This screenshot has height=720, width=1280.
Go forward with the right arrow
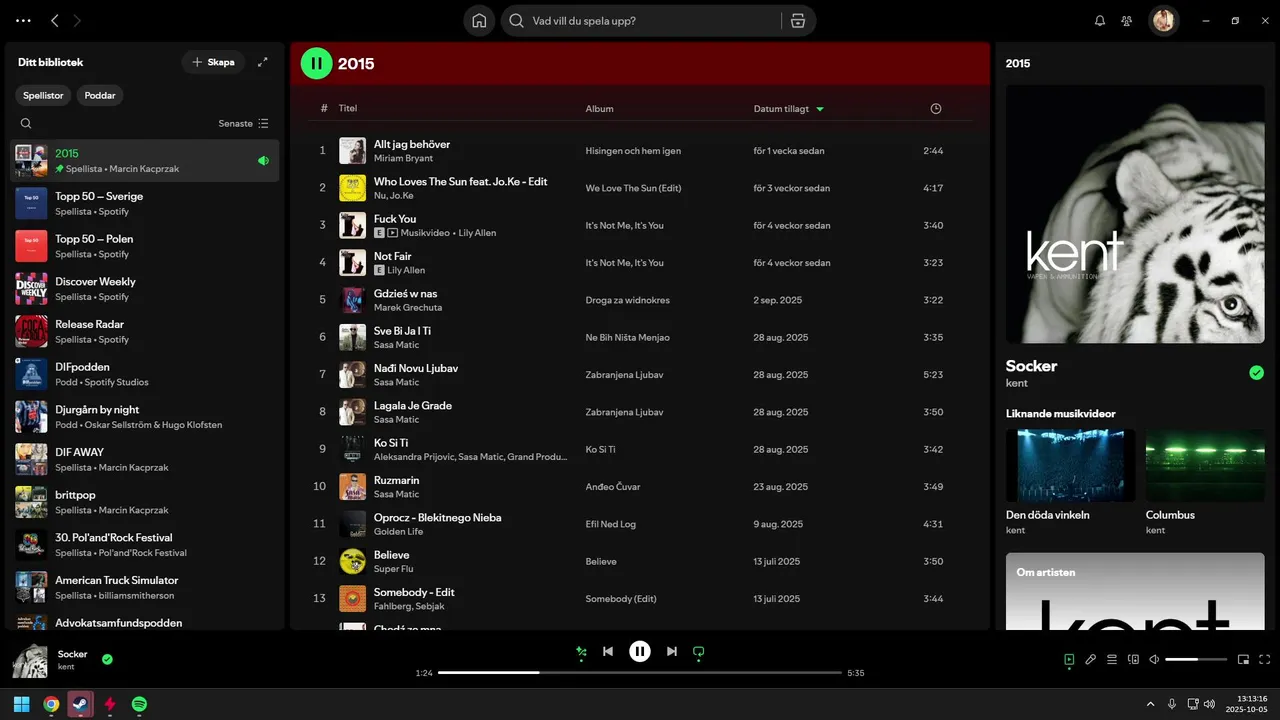pos(78,20)
